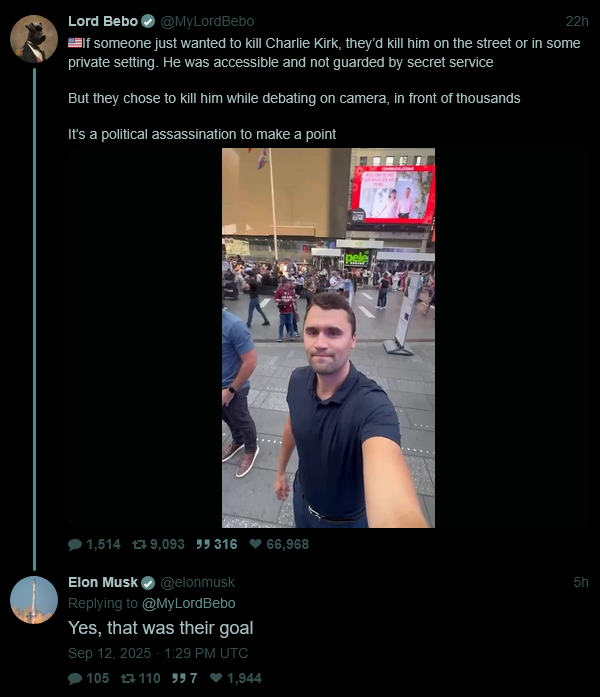Open the @MyLordBebo handle in header

click(207, 21)
